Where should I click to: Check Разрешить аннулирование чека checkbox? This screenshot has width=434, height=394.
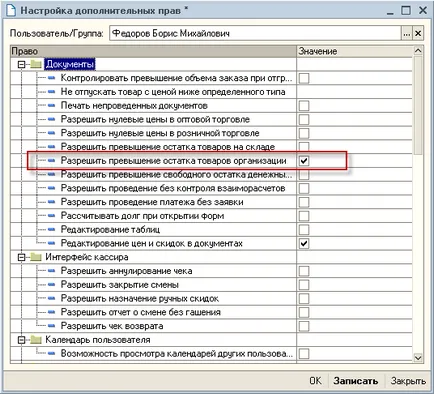(304, 271)
